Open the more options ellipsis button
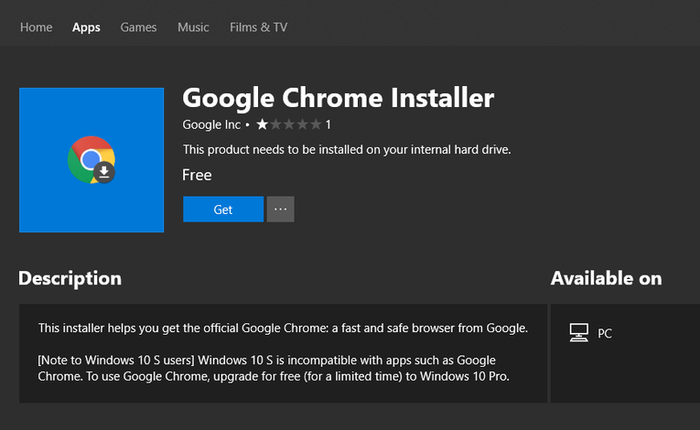700x430 pixels. [280, 209]
